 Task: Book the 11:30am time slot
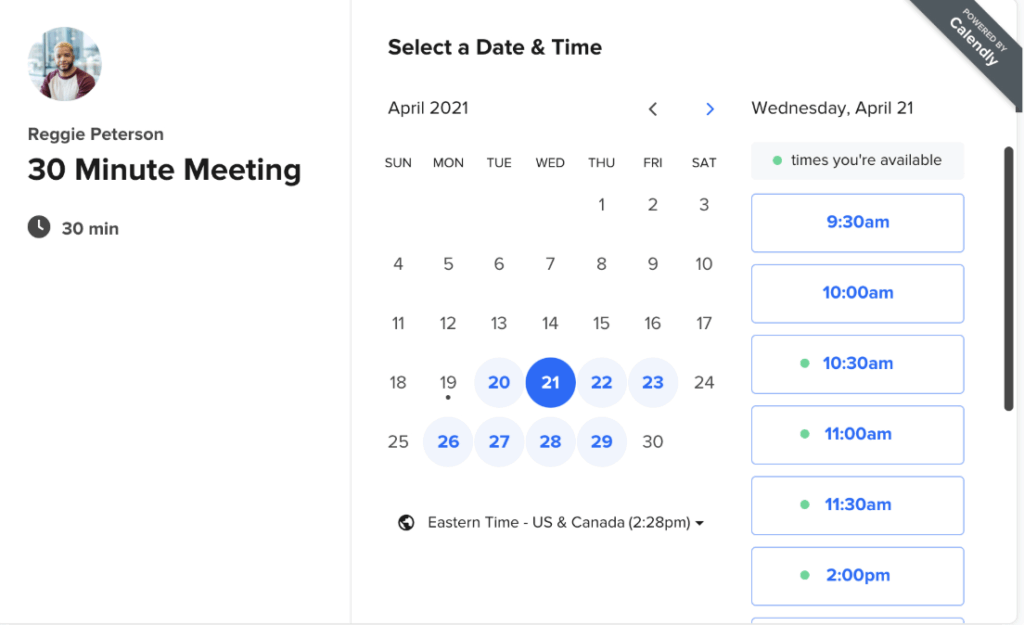[x=857, y=505]
